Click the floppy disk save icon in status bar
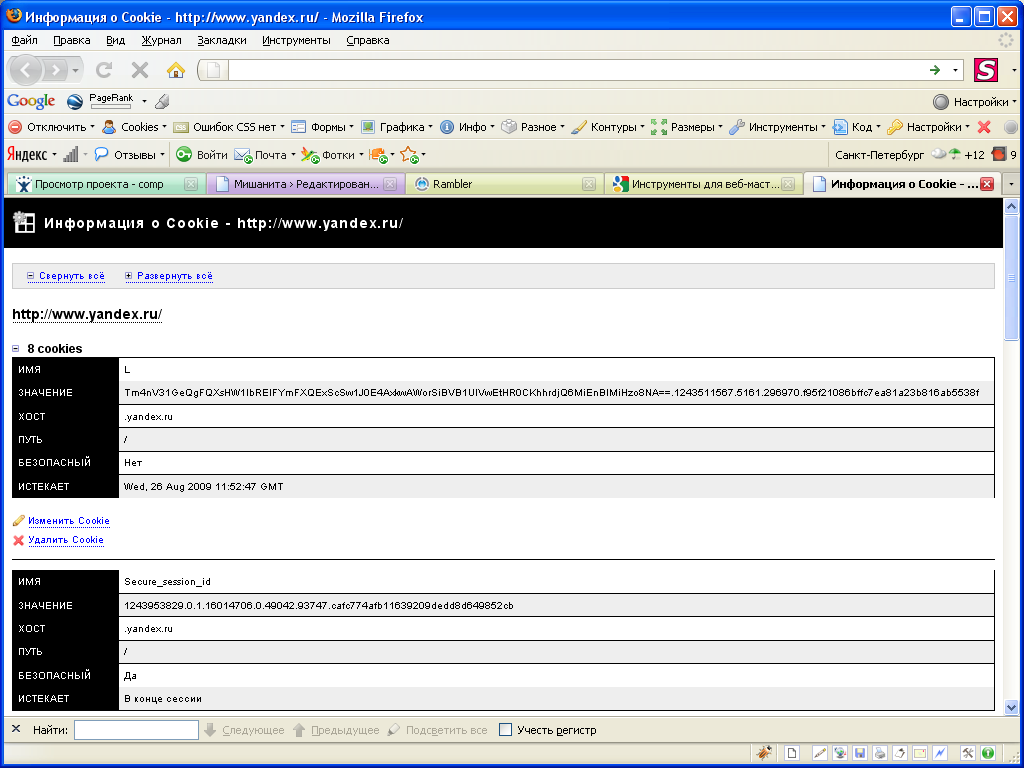The width and height of the screenshot is (1024, 768). (859, 753)
